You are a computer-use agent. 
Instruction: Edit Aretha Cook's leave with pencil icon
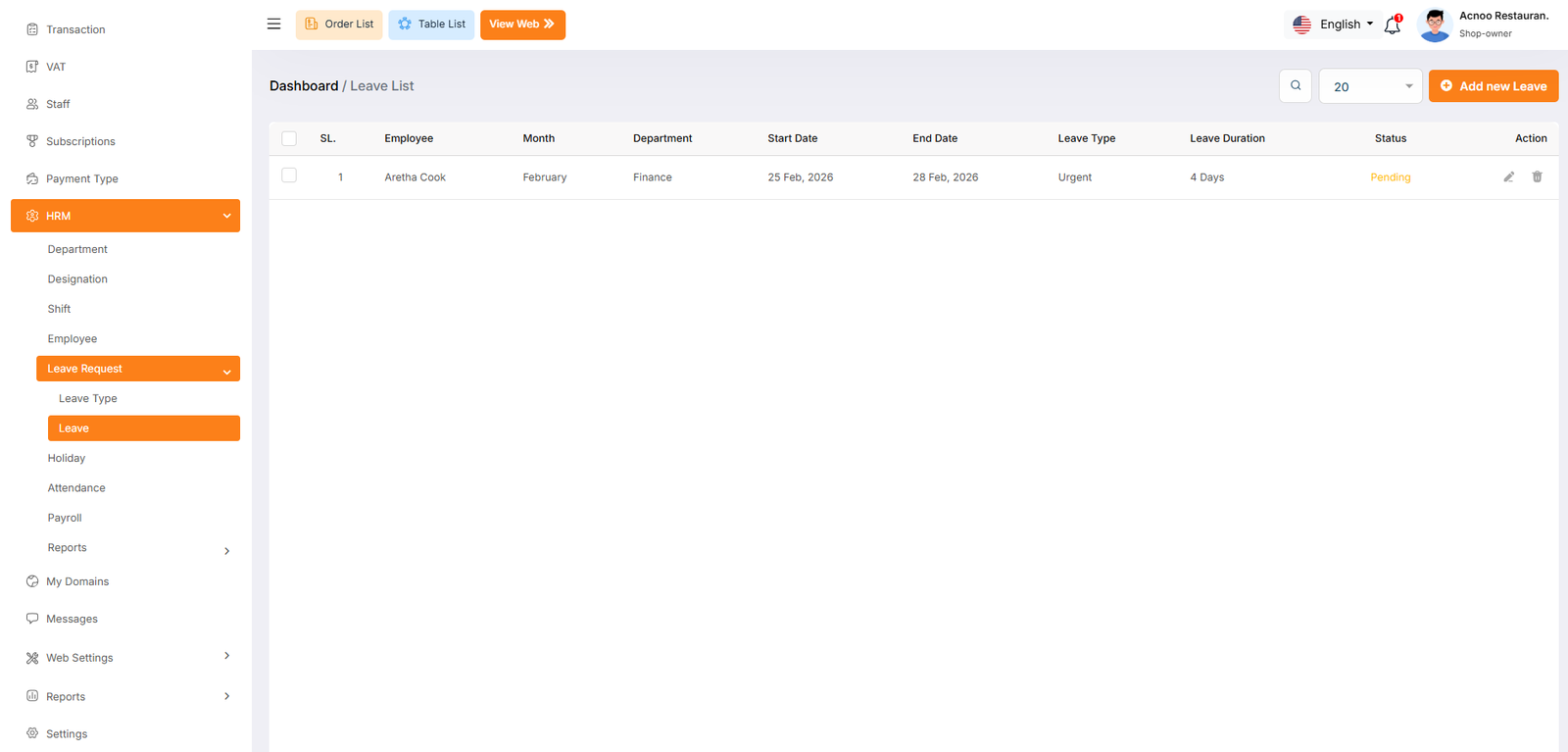pyautogui.click(x=1508, y=177)
